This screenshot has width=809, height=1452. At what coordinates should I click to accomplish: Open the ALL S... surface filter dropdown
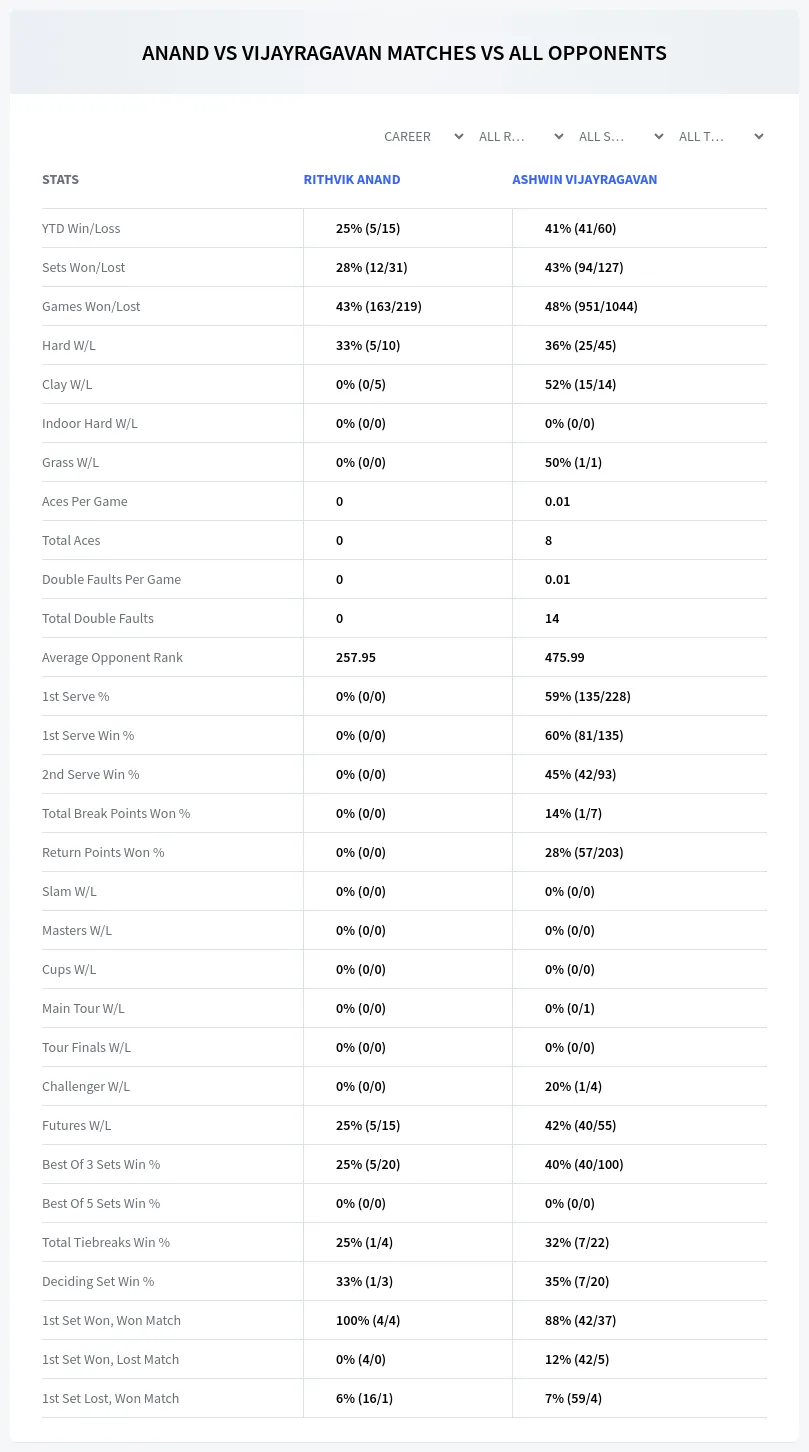click(x=621, y=136)
